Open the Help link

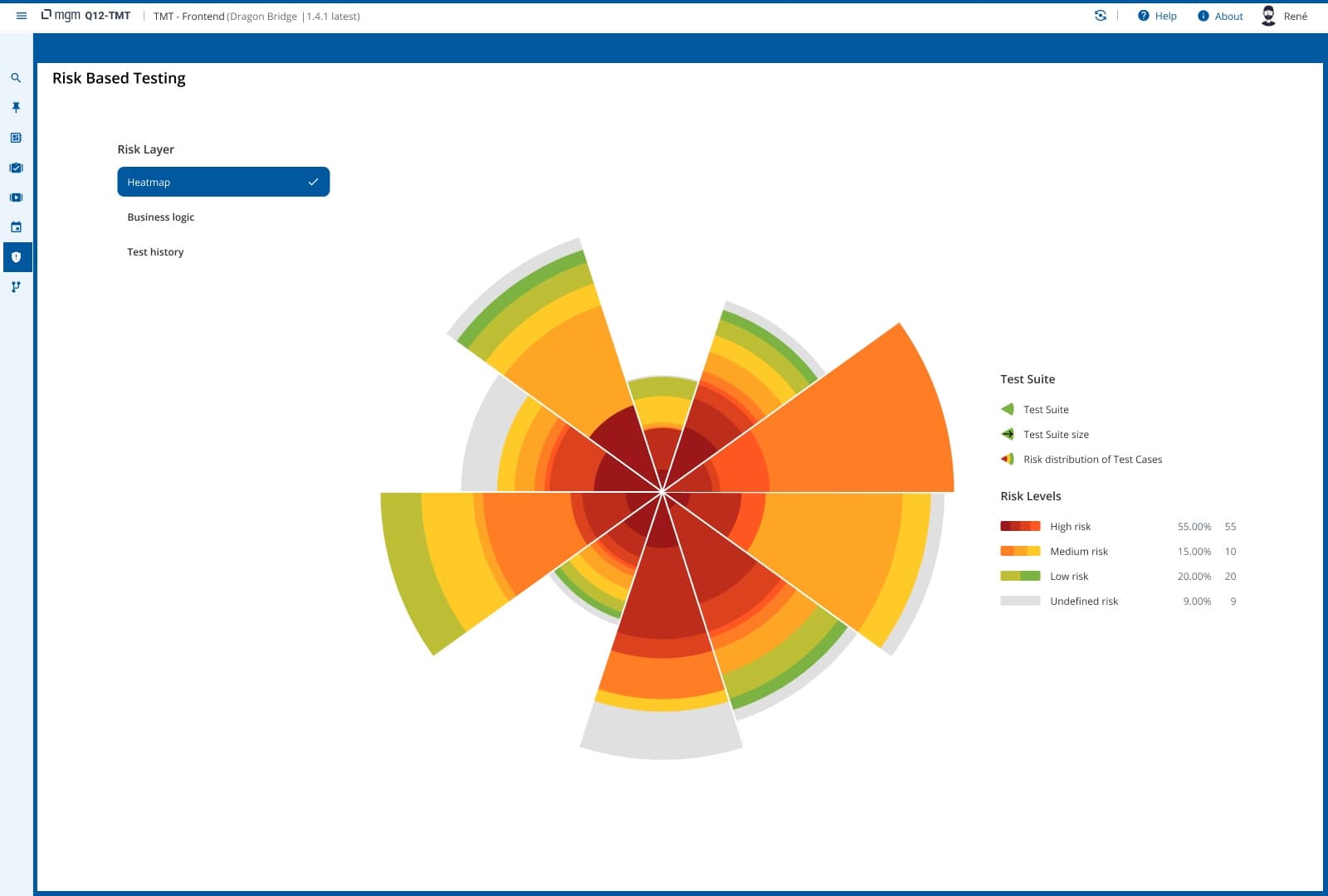pos(1157,16)
